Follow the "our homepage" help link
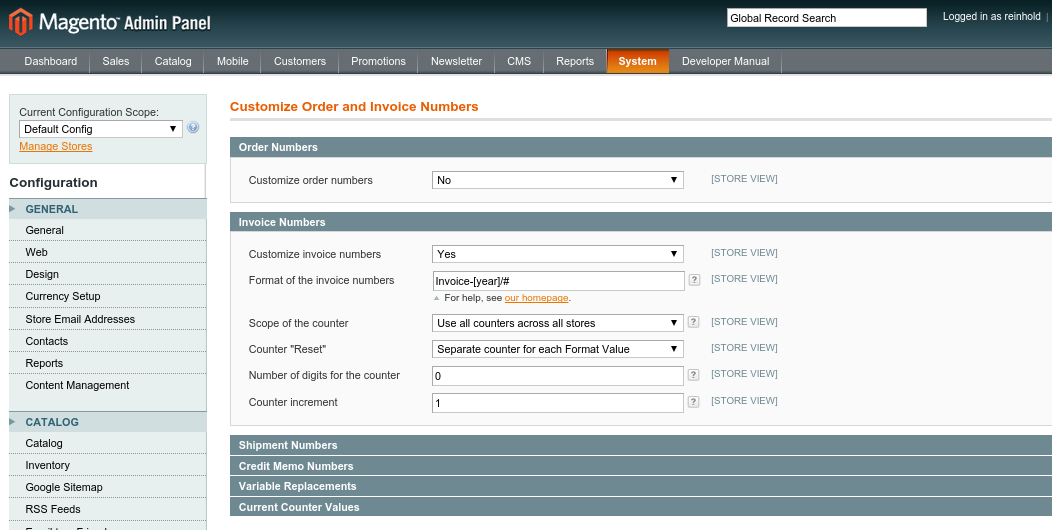Screen dimensions: 1052x530 click(x=536, y=298)
